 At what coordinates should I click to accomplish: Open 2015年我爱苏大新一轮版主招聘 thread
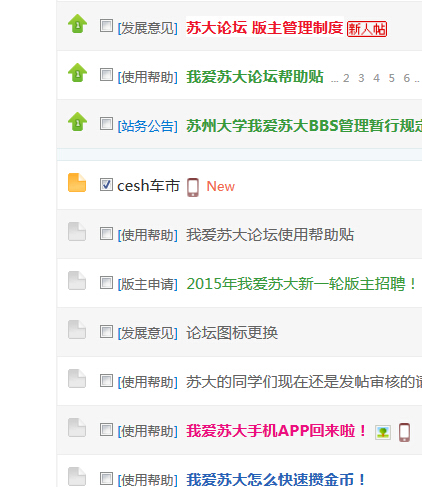click(301, 284)
